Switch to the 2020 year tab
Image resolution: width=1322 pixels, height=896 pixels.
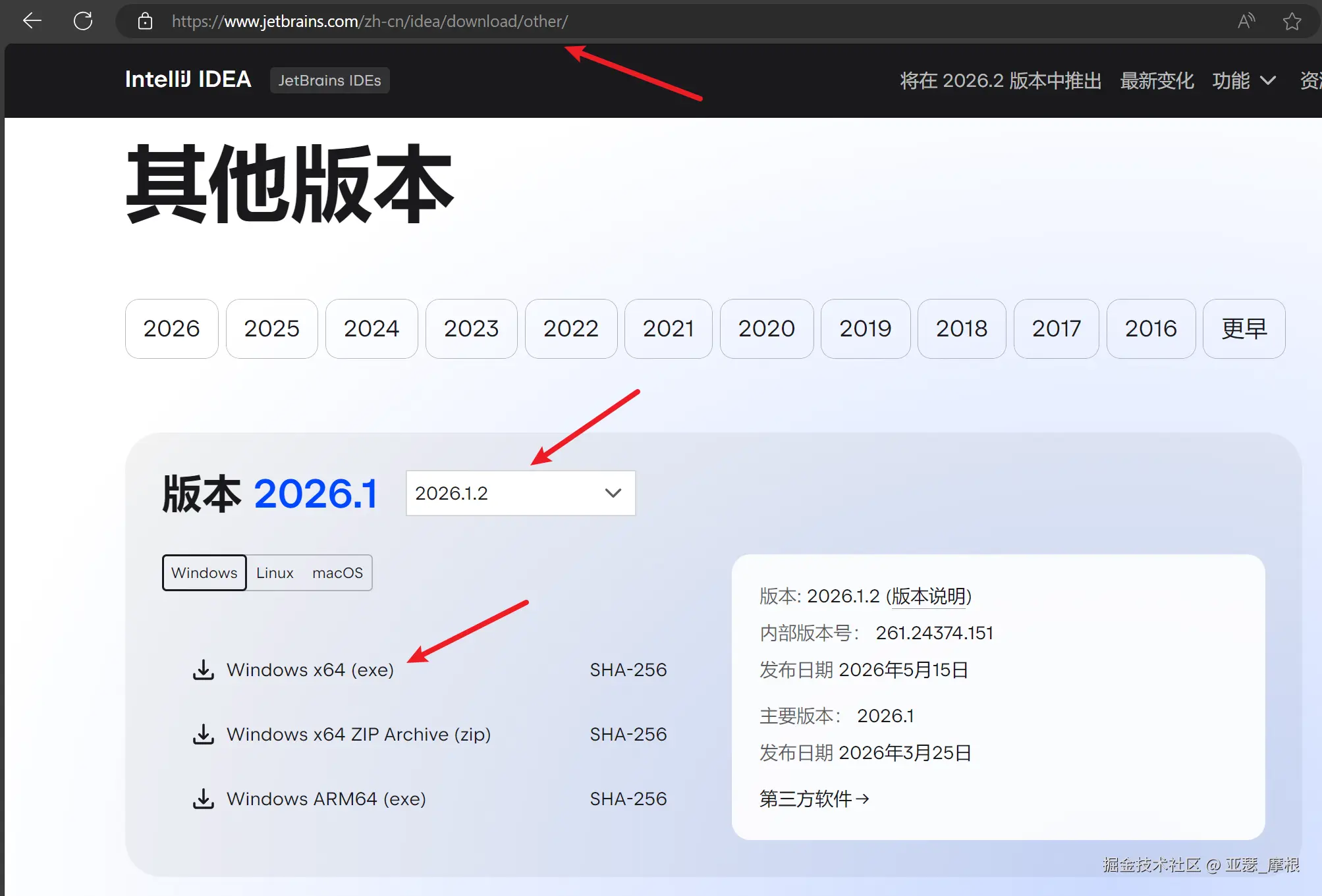(x=766, y=329)
